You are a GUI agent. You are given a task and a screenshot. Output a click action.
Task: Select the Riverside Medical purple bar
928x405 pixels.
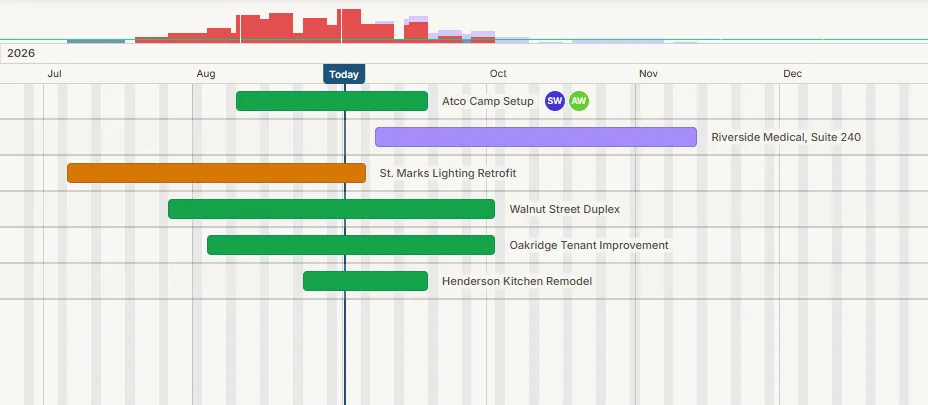536,137
